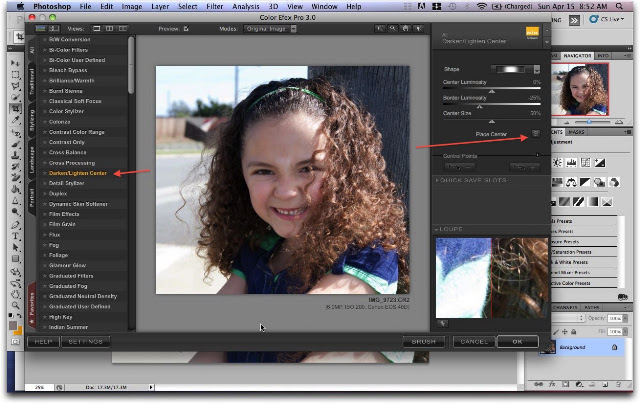This screenshot has height=404, width=640.
Task: Adjust the Center Luminosity slider
Action: coord(492,89)
